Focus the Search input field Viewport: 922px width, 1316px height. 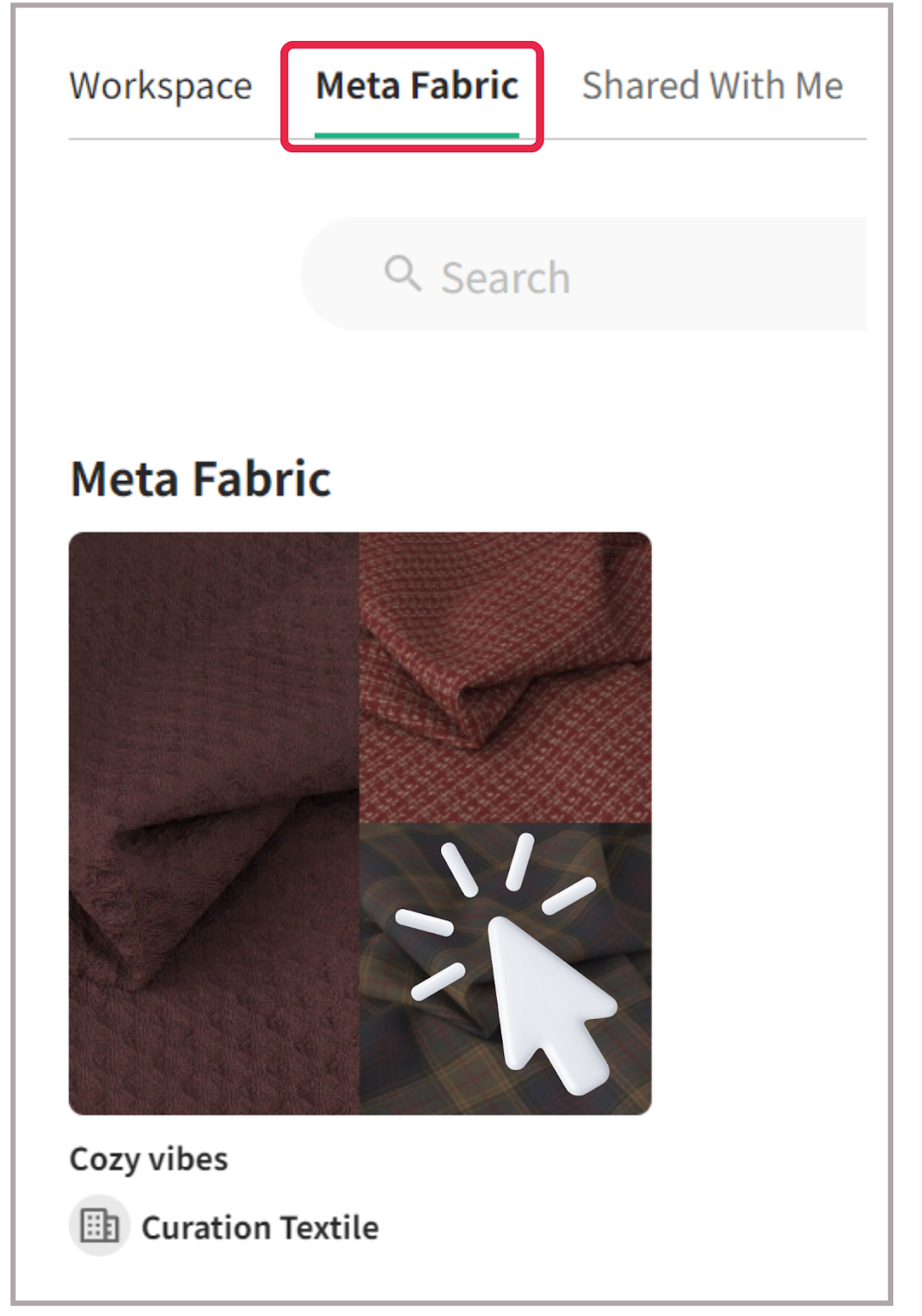pos(584,274)
